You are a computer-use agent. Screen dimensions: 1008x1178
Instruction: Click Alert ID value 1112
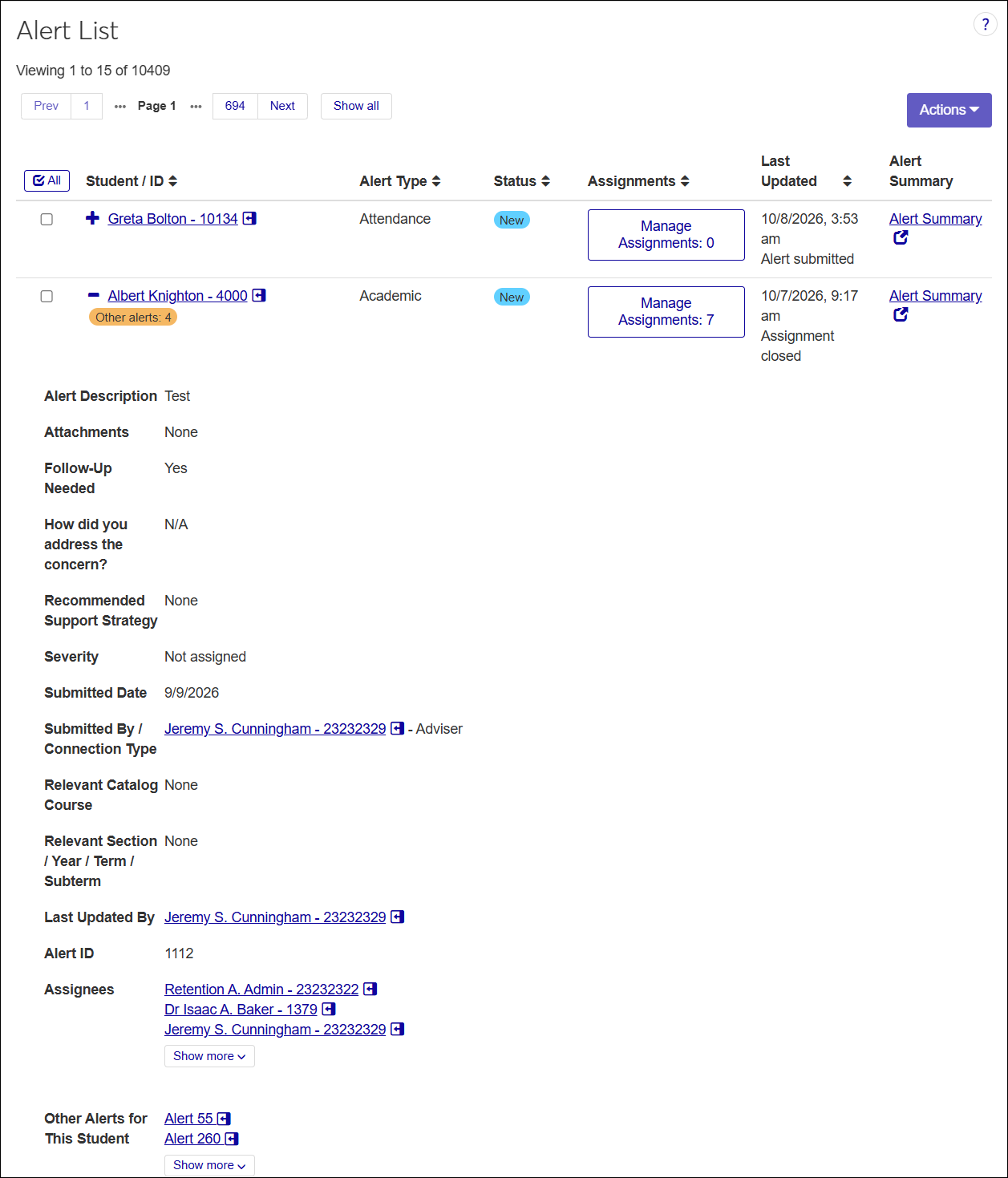[179, 953]
